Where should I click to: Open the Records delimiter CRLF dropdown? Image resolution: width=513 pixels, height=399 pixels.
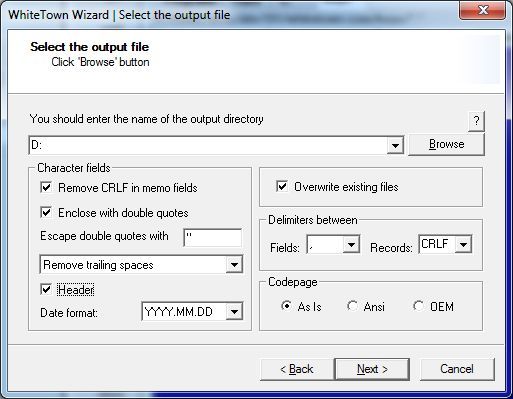tap(463, 245)
